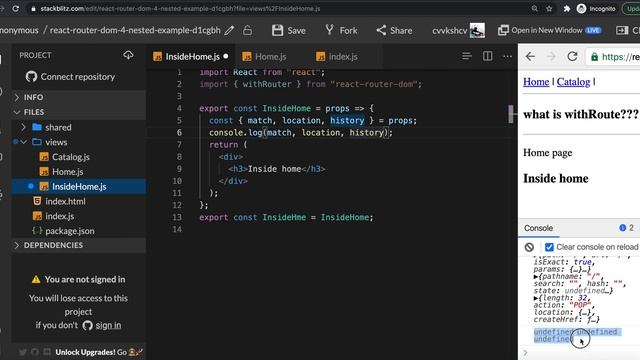The height and width of the screenshot is (360, 640).
Task: Share the project
Action: [x=394, y=30]
